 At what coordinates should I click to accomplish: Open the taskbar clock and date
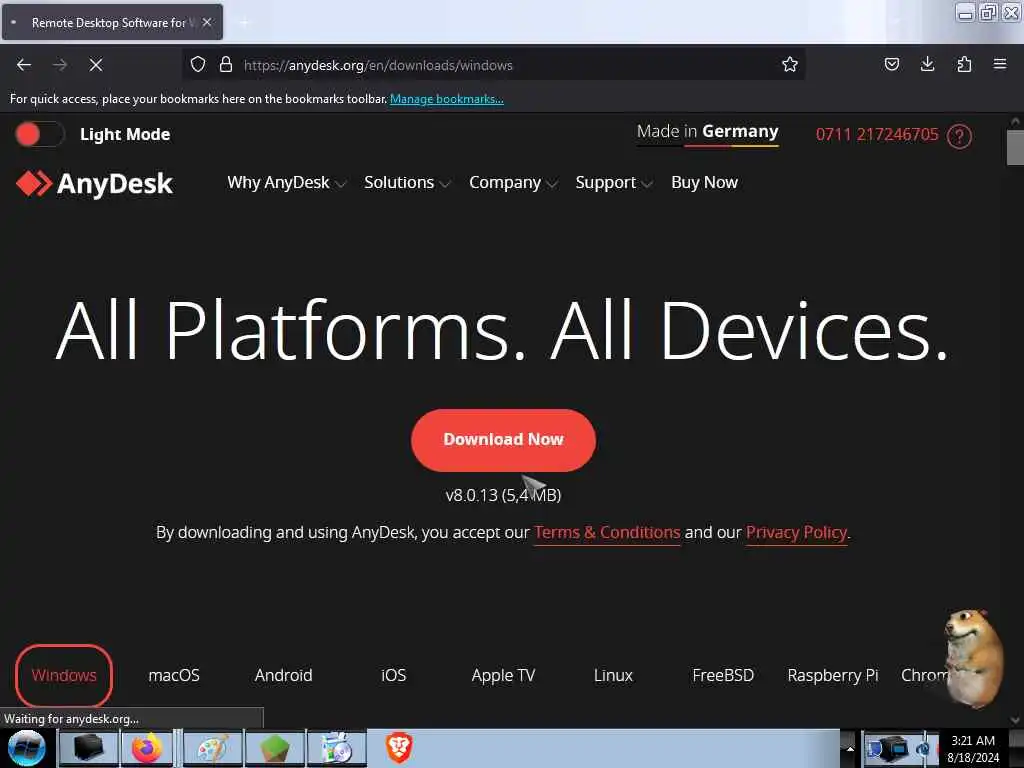tap(973, 749)
